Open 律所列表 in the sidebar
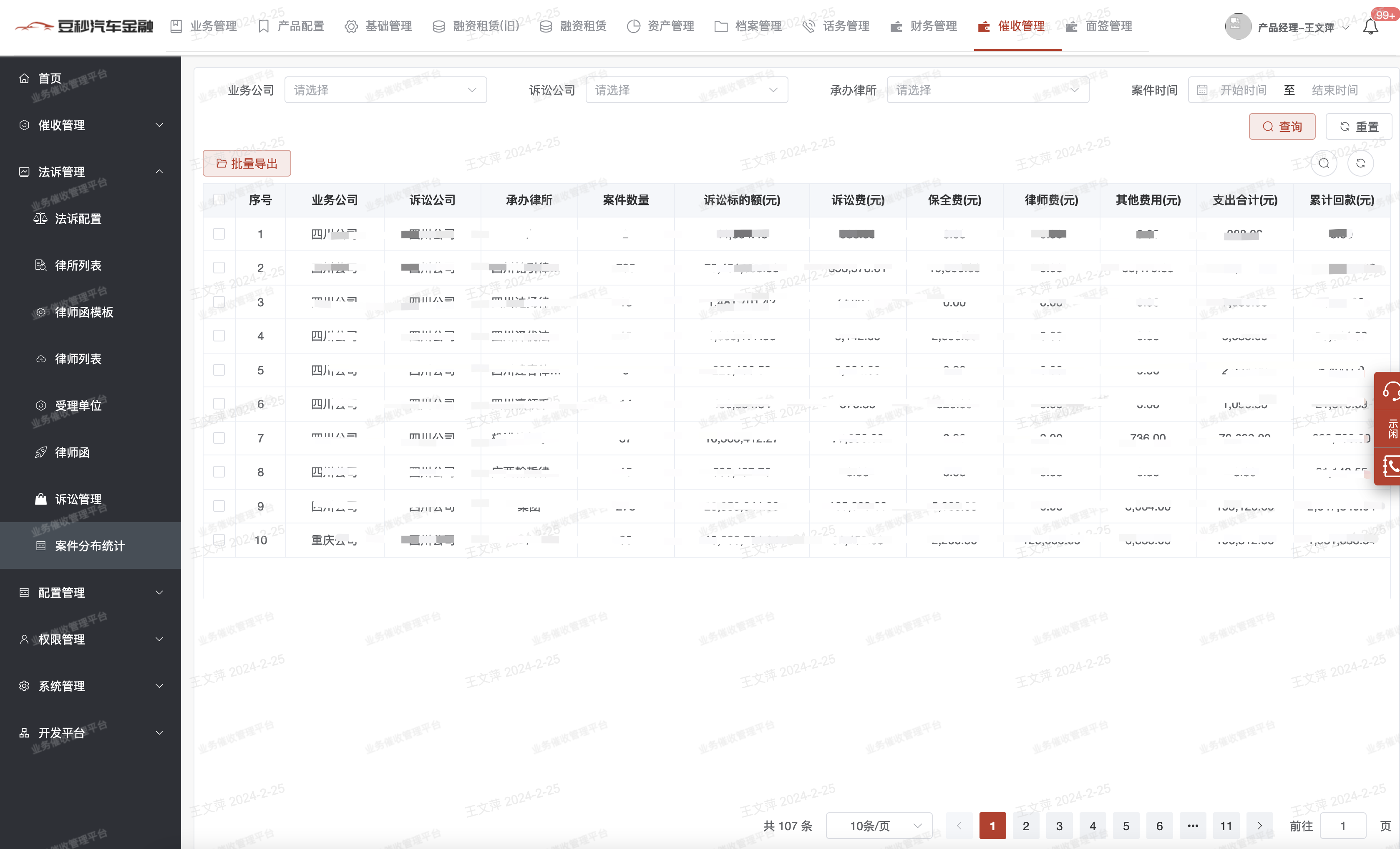This screenshot has width=1400, height=849. [78, 265]
